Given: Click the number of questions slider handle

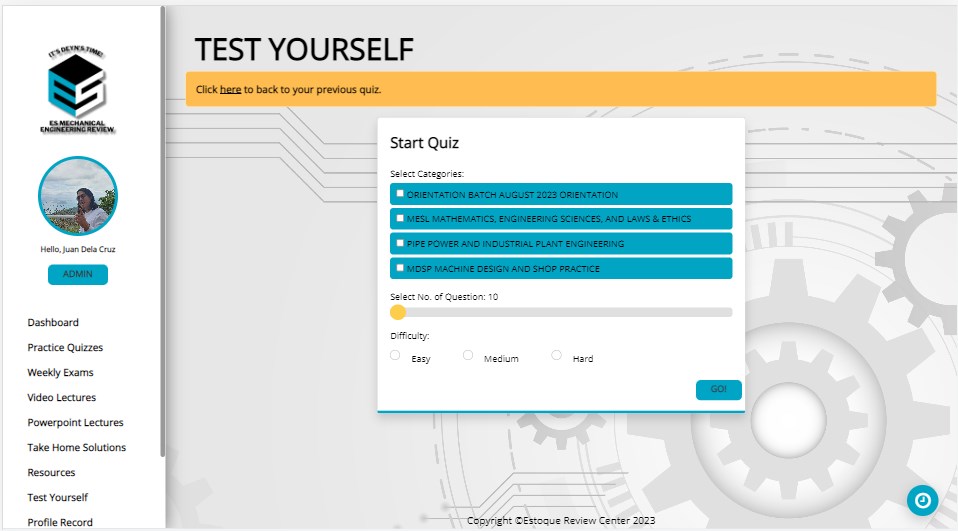Looking at the screenshot, I should 398,312.
